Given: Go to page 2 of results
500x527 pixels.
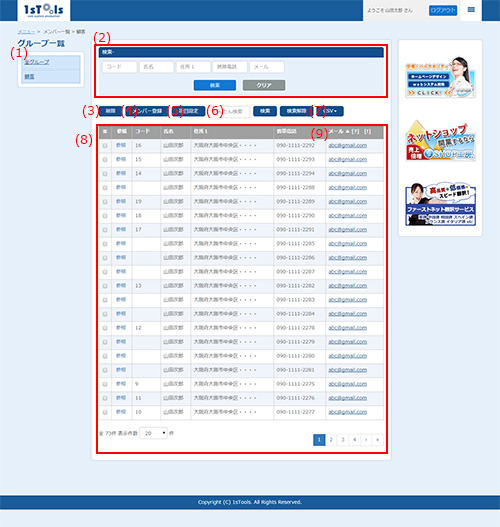Looking at the screenshot, I should click(x=331, y=440).
